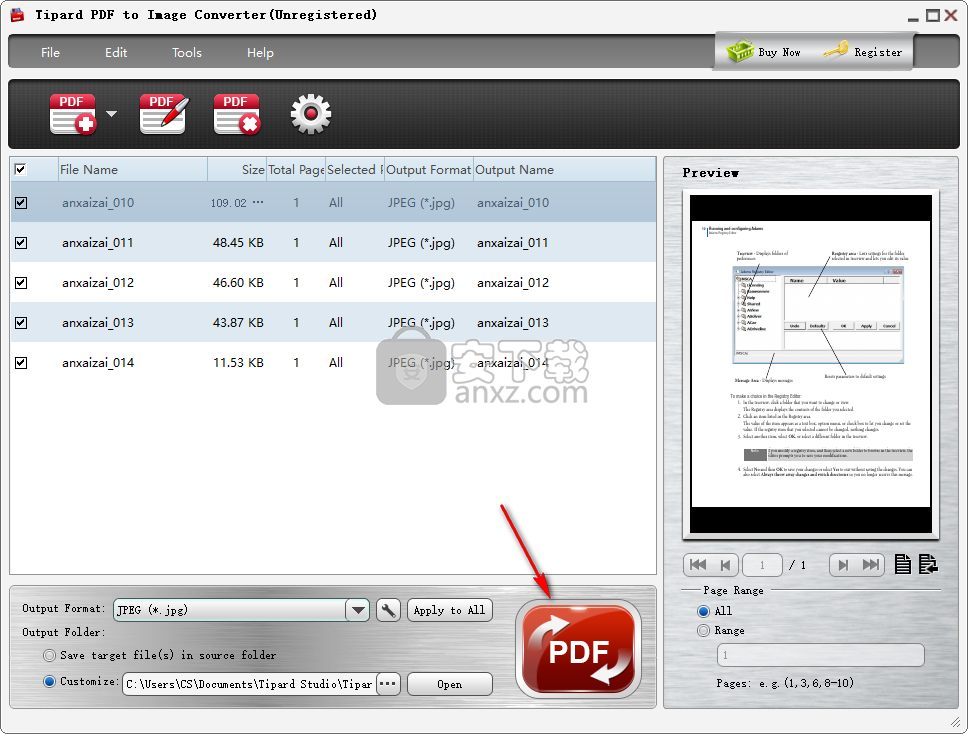Screen dimensions: 968x734
Task: Open the Add PDF dropdown arrow
Action: click(x=112, y=114)
